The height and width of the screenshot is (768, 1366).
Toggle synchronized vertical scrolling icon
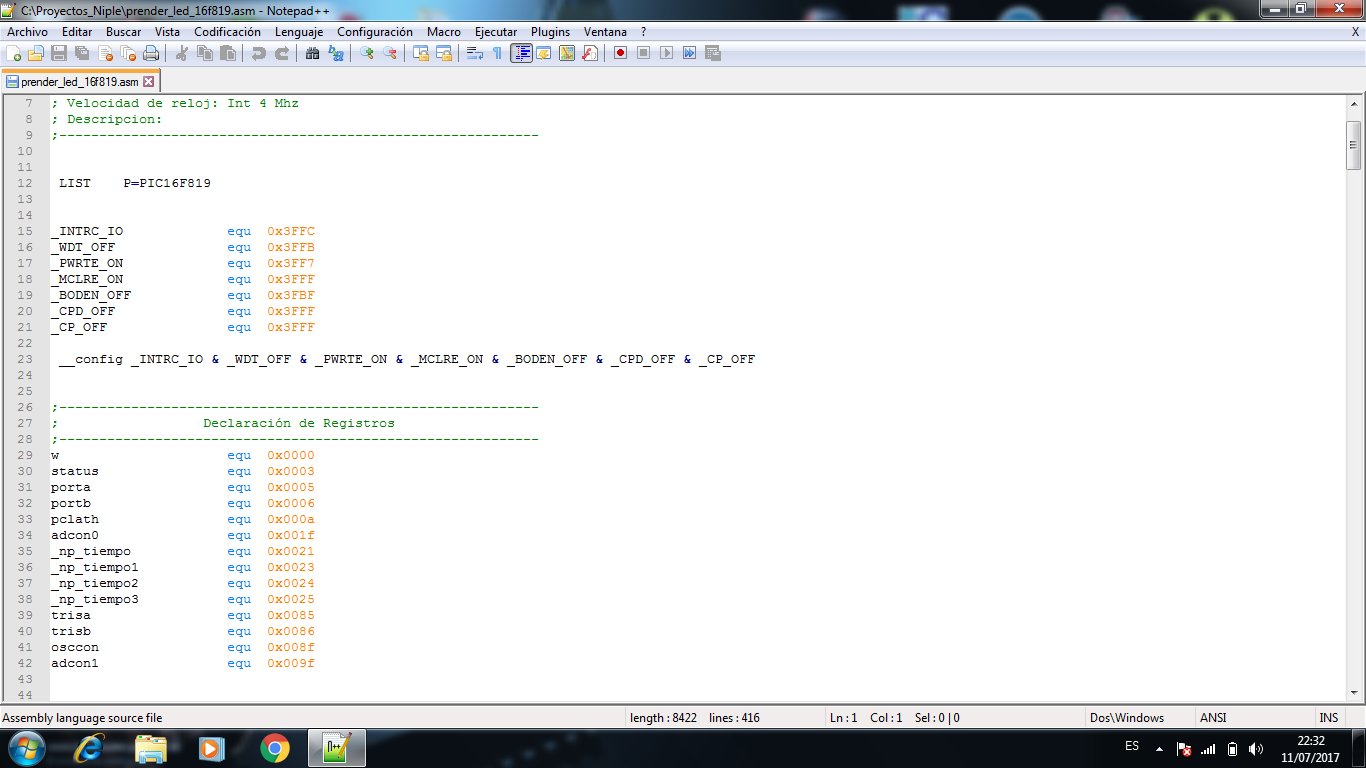[x=421, y=53]
